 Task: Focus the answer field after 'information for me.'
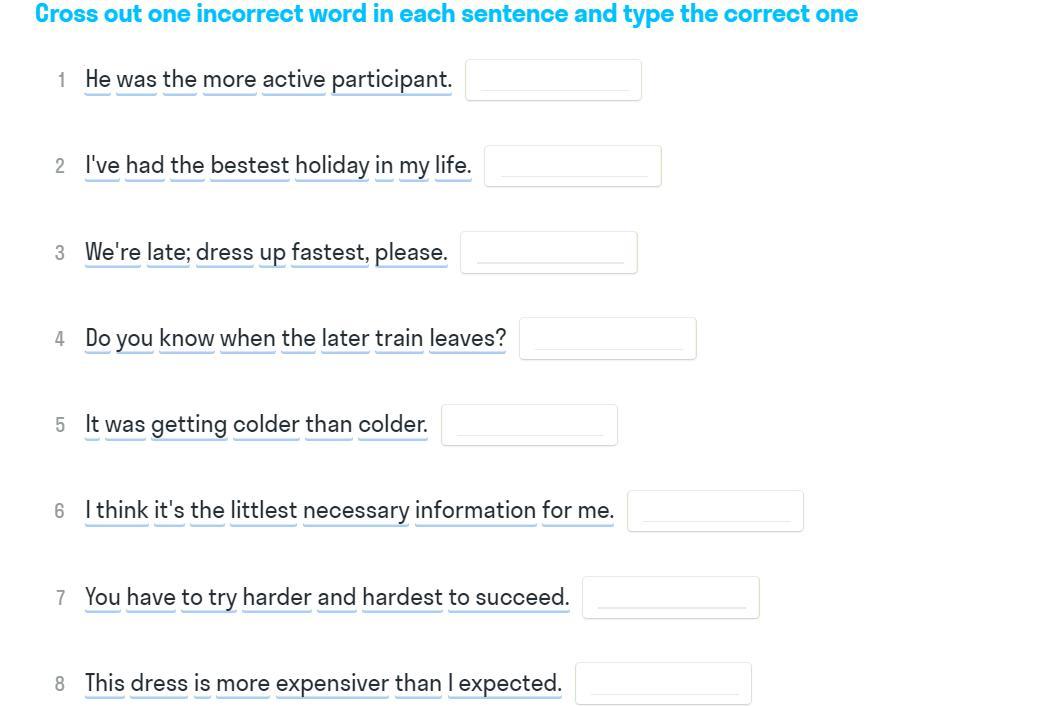(x=715, y=511)
